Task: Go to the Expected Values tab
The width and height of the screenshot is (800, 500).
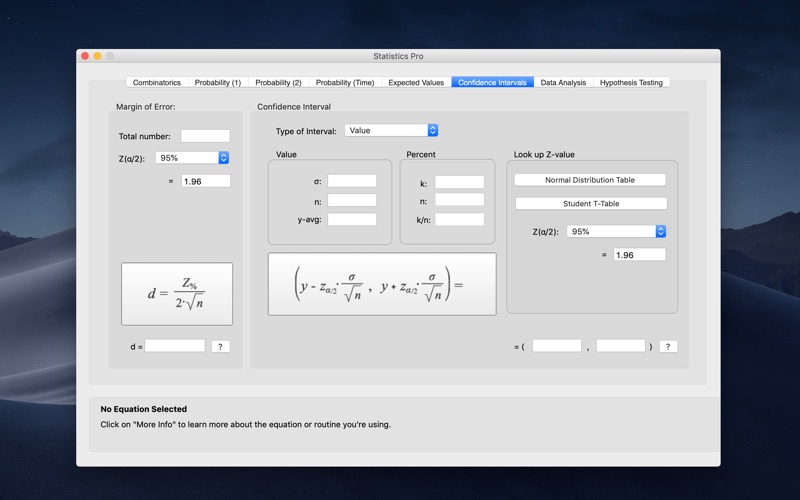Action: (x=416, y=82)
